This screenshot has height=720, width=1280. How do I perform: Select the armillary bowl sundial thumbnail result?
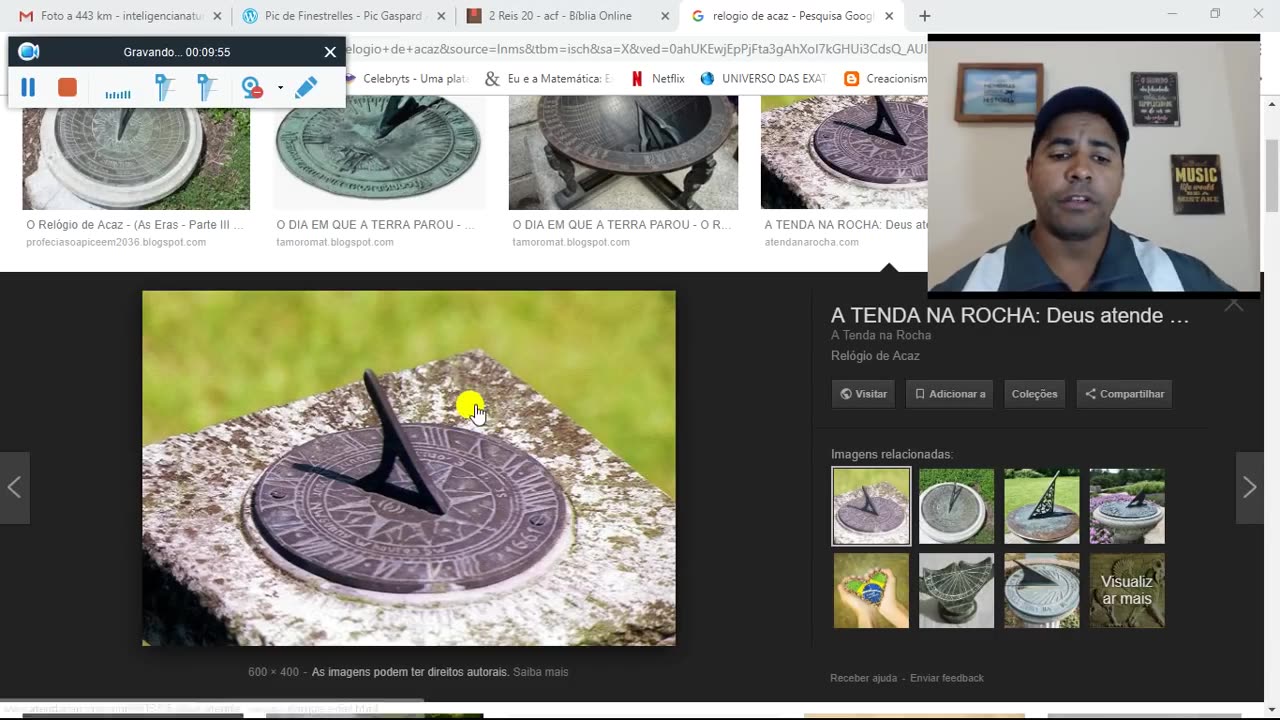pyautogui.click(x=623, y=152)
